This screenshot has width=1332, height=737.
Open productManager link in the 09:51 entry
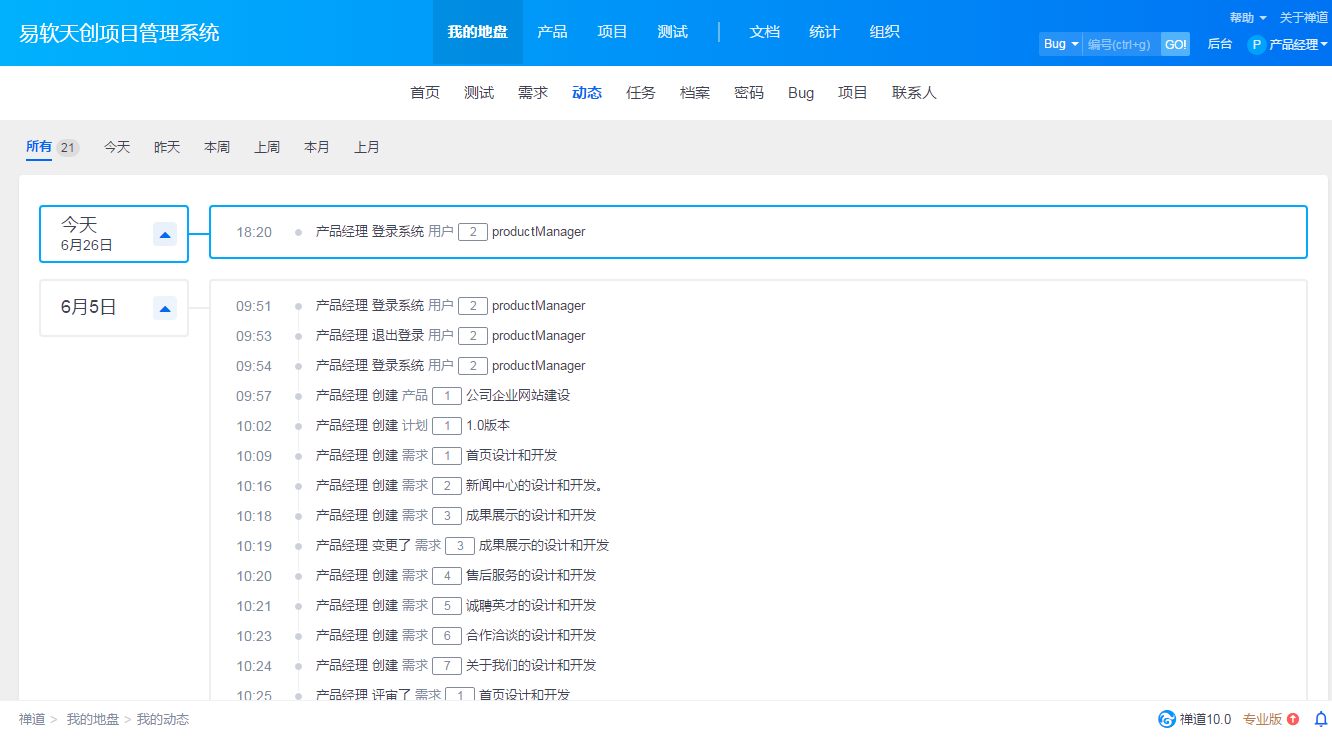(x=538, y=306)
